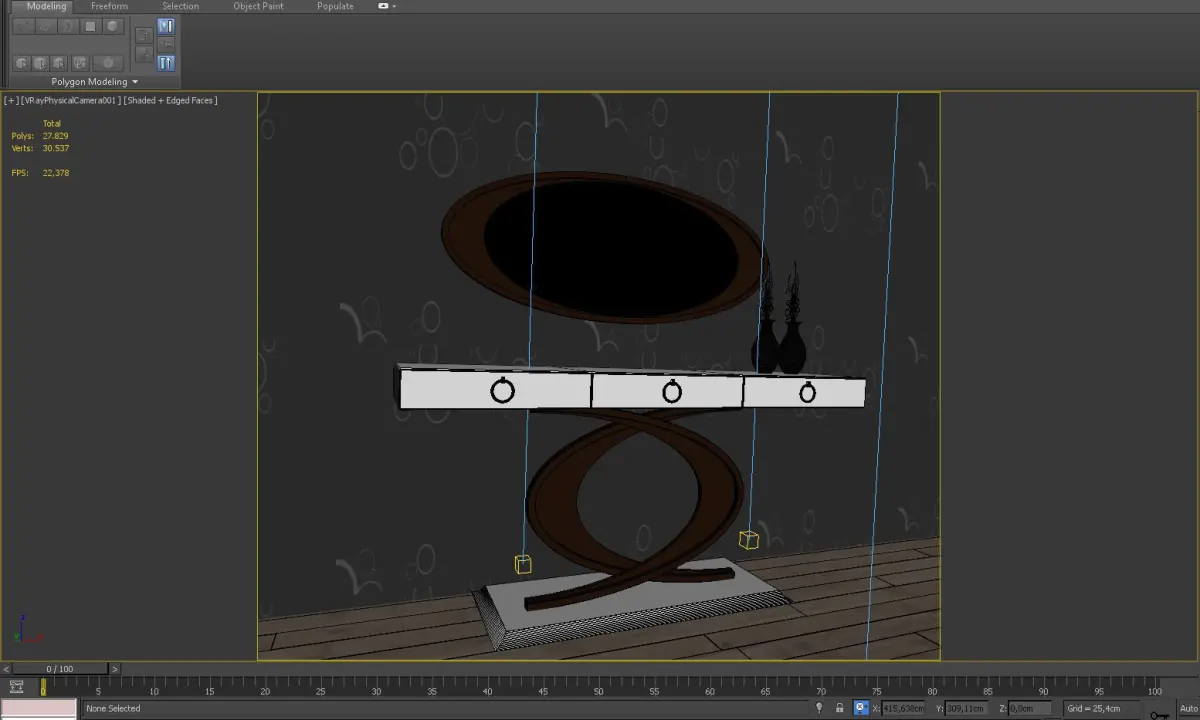Click the X coordinate input field
The width and height of the screenshot is (1200, 720).
(x=904, y=708)
